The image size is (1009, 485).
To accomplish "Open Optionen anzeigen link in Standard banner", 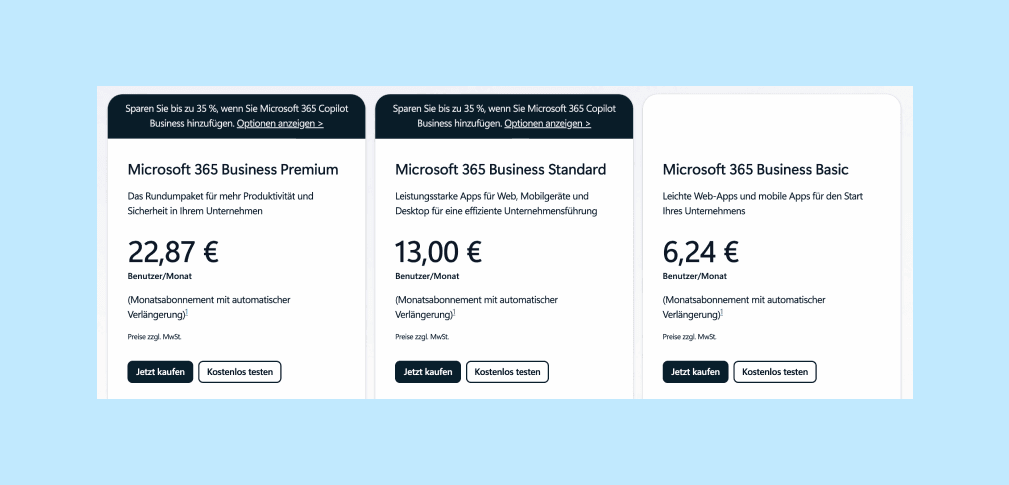I will pos(548,124).
